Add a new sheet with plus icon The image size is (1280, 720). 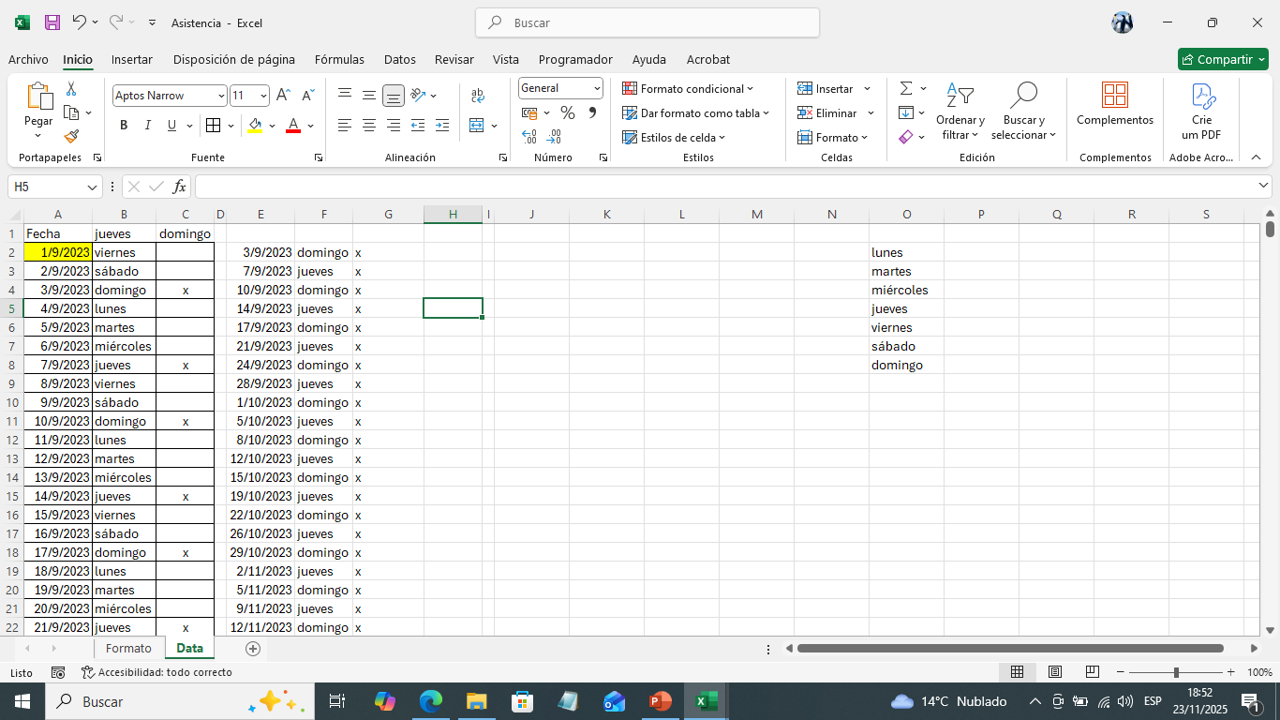click(253, 648)
